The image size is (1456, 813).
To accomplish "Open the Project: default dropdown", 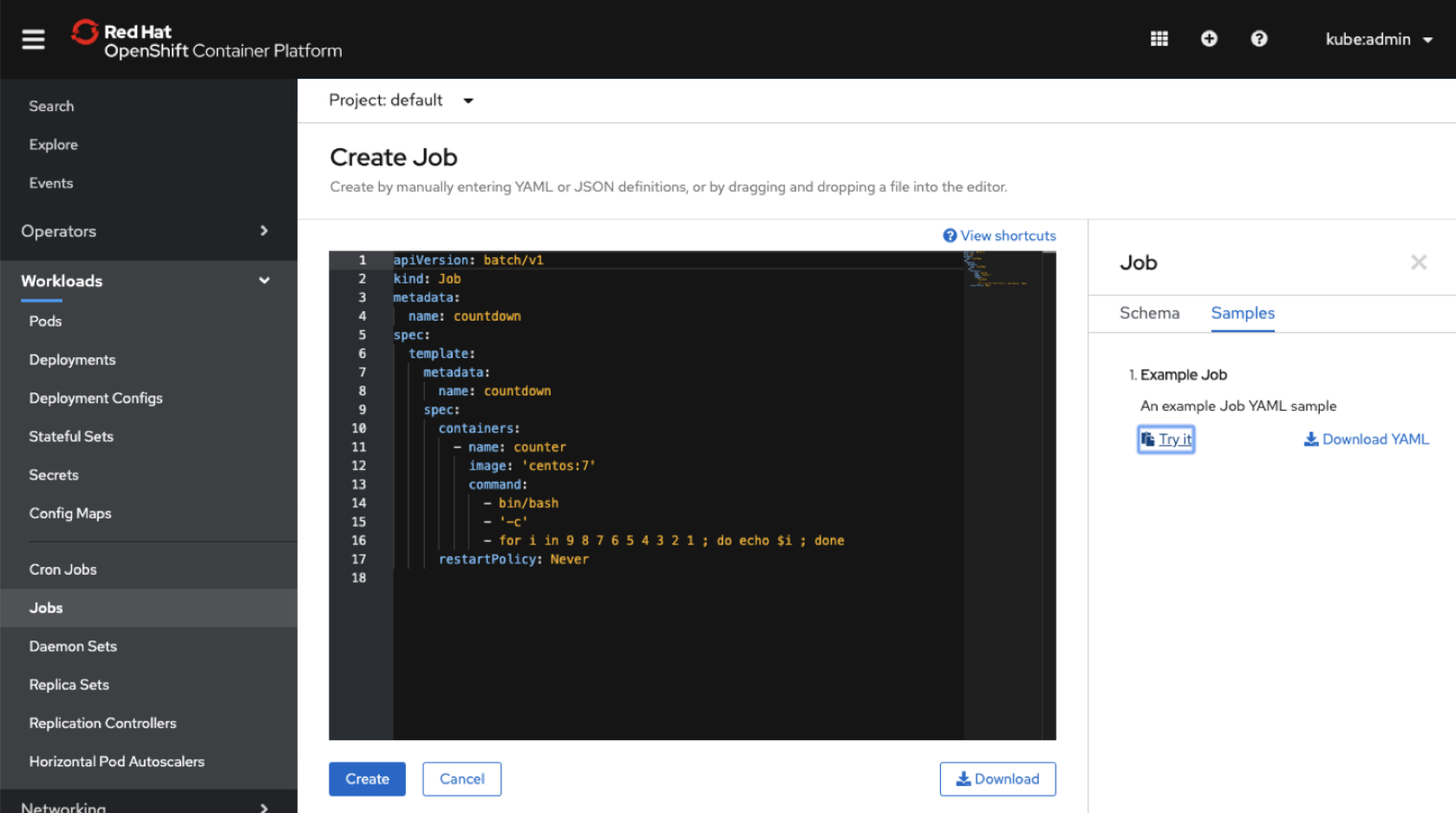I will [x=401, y=101].
